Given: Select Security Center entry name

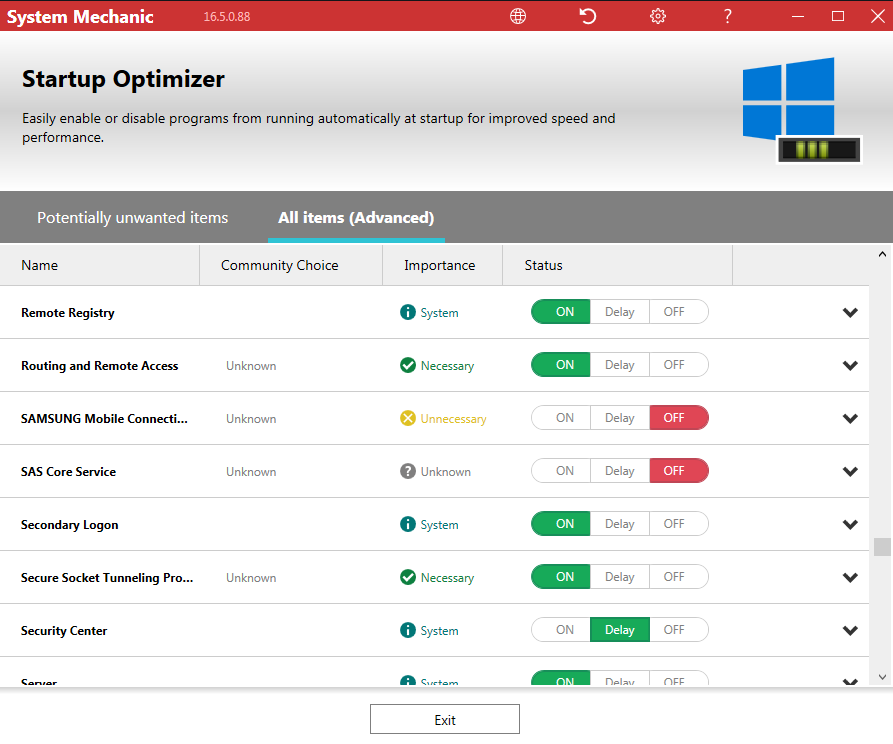Looking at the screenshot, I should point(64,631).
